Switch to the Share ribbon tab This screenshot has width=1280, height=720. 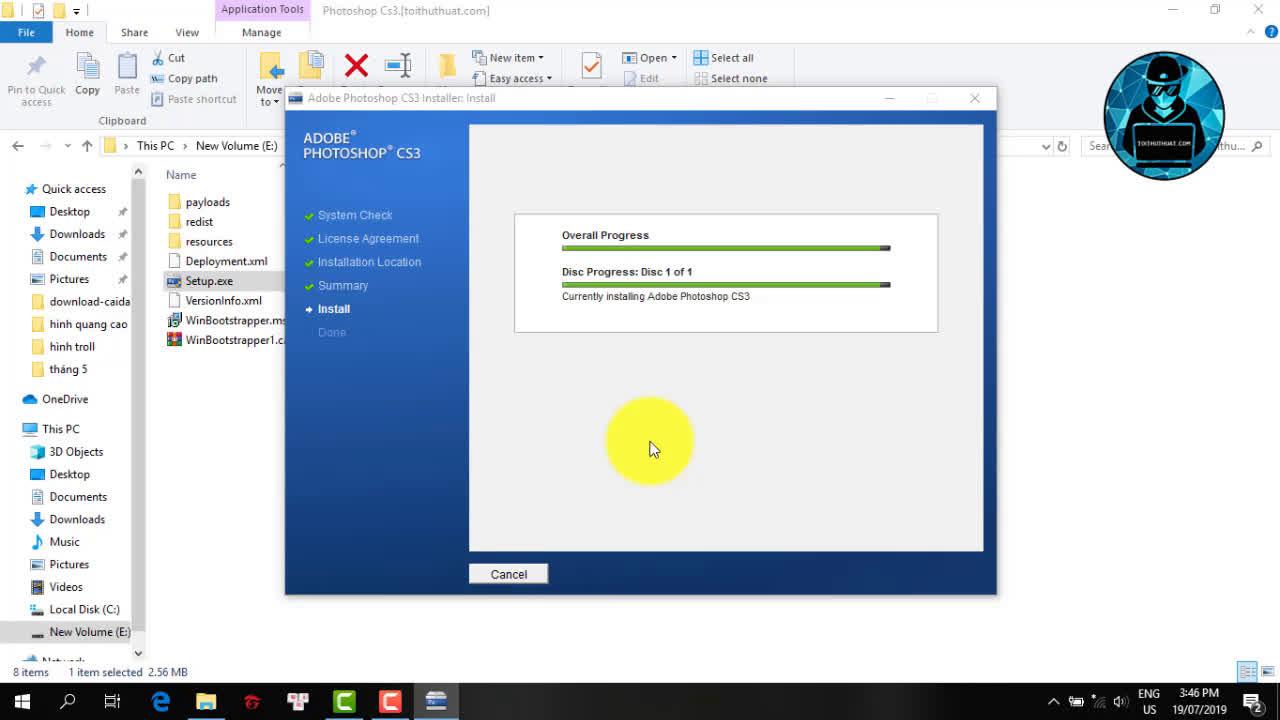click(134, 32)
